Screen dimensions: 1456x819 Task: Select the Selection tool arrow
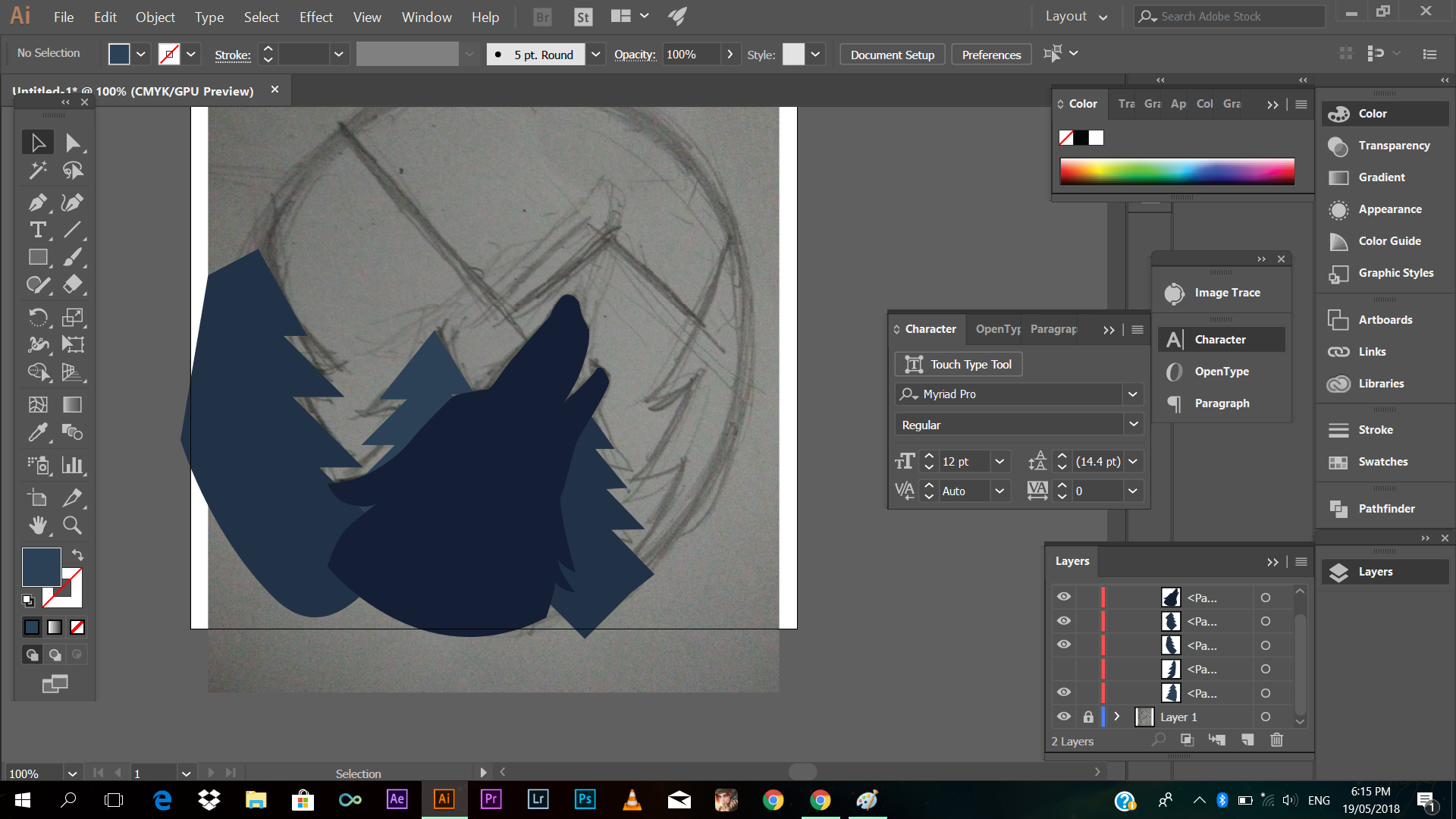[x=38, y=143]
